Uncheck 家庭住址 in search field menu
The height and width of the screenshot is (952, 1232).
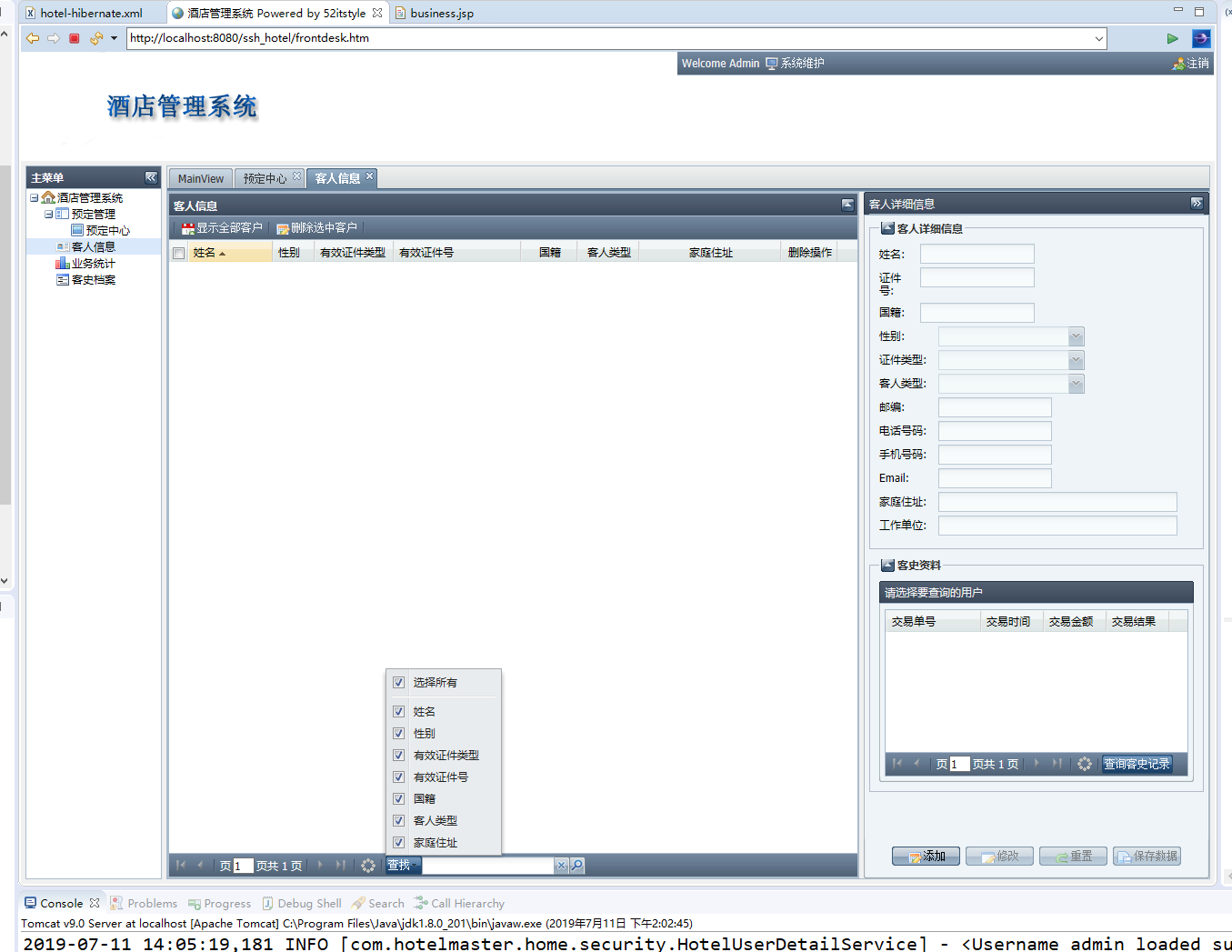click(398, 842)
